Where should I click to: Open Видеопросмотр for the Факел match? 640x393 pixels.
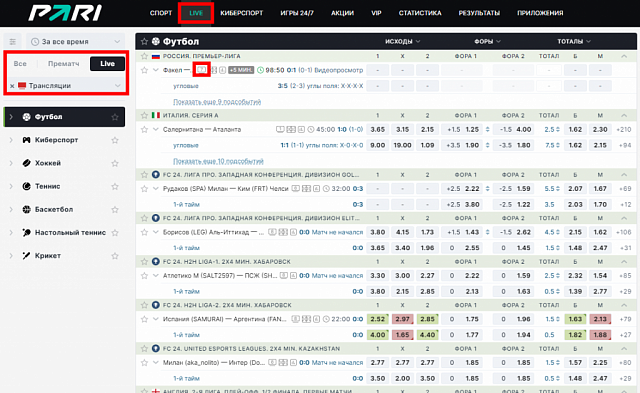(x=338, y=70)
